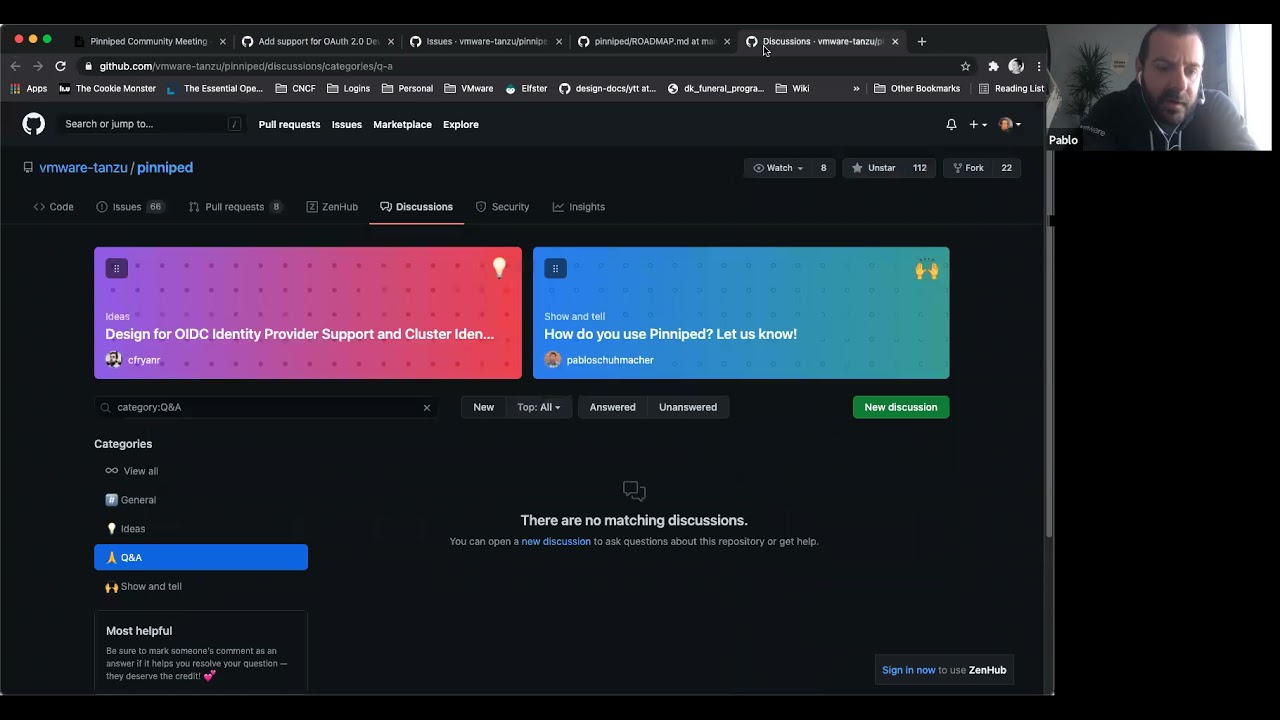Open the Reading List

[1011, 88]
